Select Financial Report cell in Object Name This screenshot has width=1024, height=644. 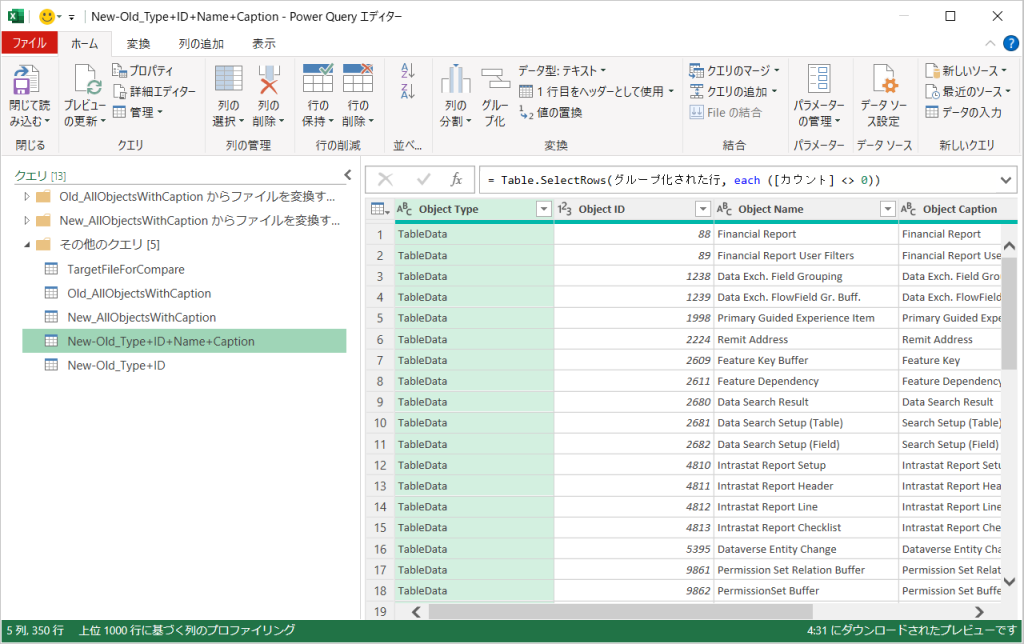coord(806,234)
